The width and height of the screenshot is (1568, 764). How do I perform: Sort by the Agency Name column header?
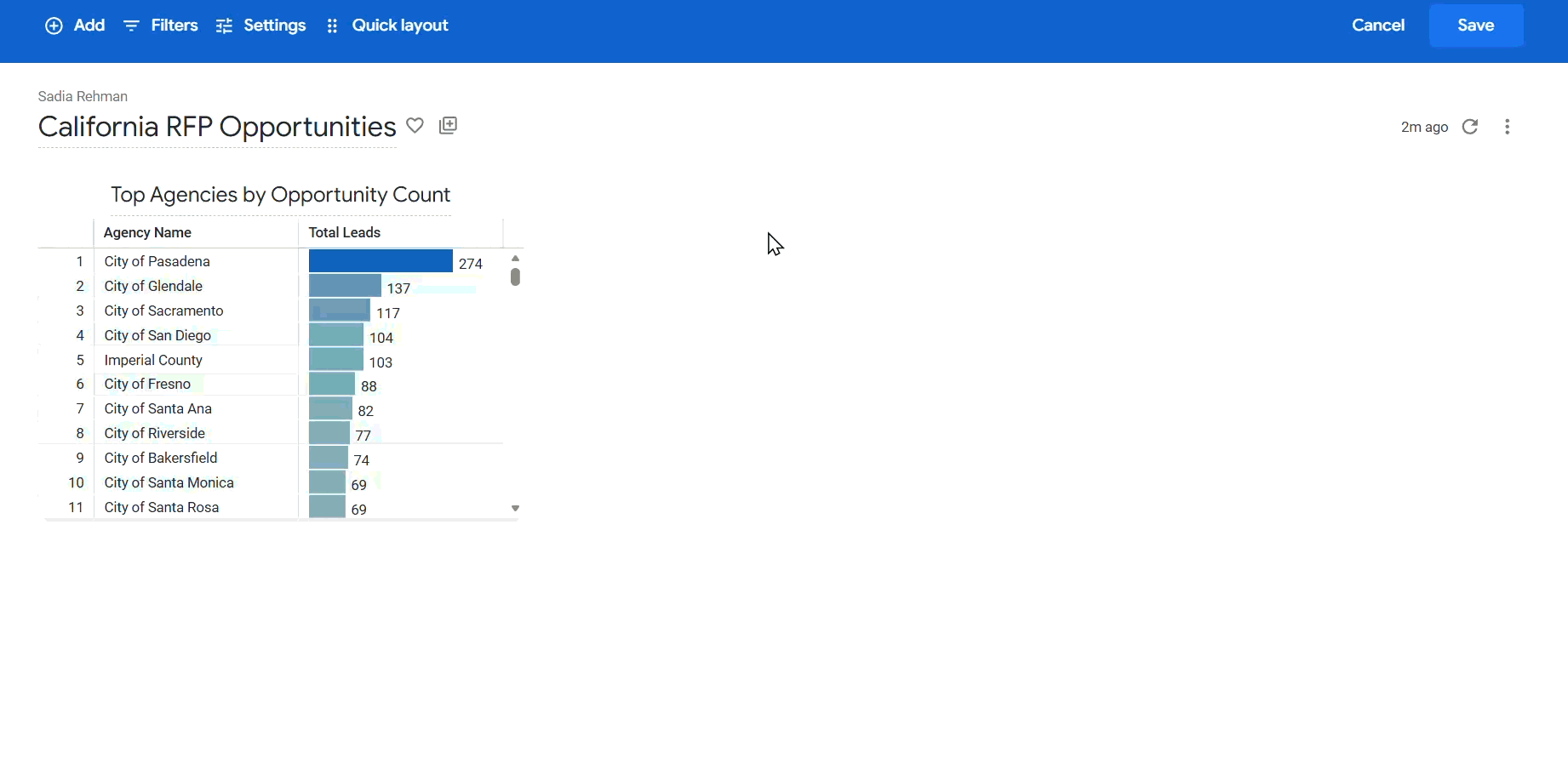(x=147, y=233)
